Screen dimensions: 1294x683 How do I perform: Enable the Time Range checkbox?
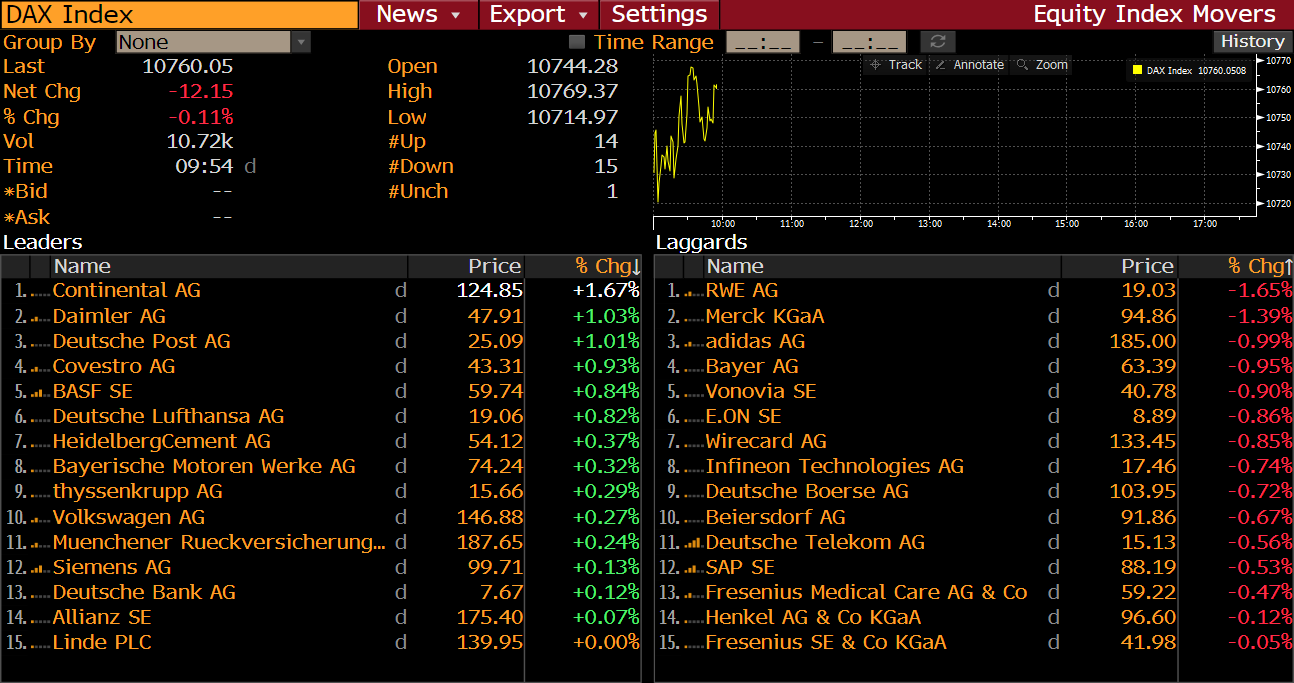[577, 42]
